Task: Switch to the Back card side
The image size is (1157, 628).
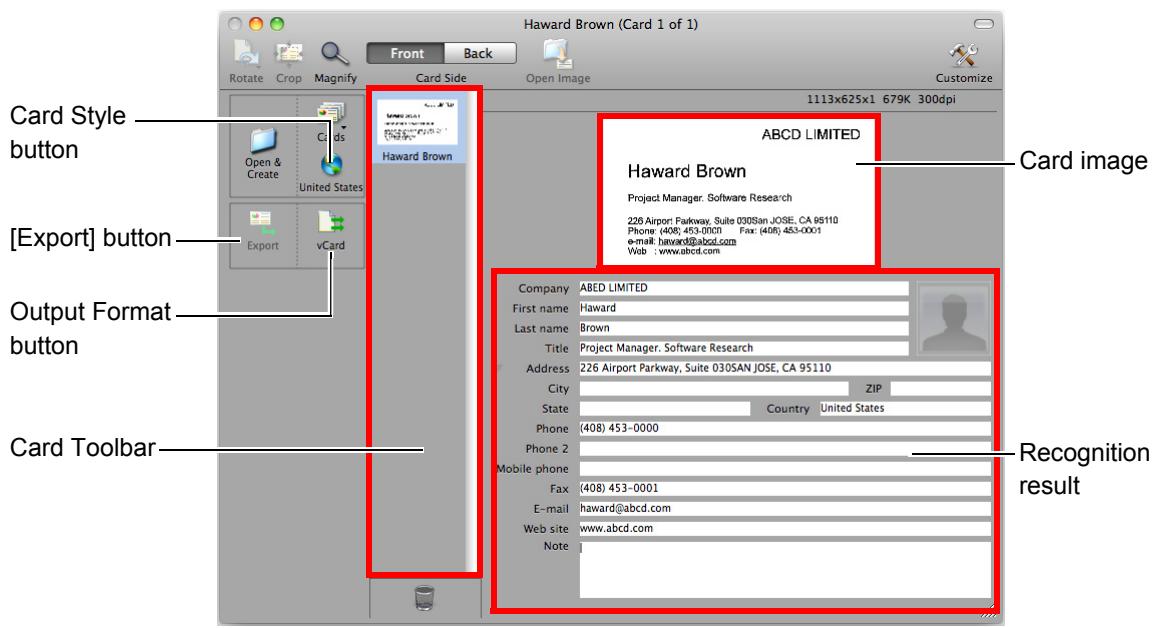Action: coord(480,53)
